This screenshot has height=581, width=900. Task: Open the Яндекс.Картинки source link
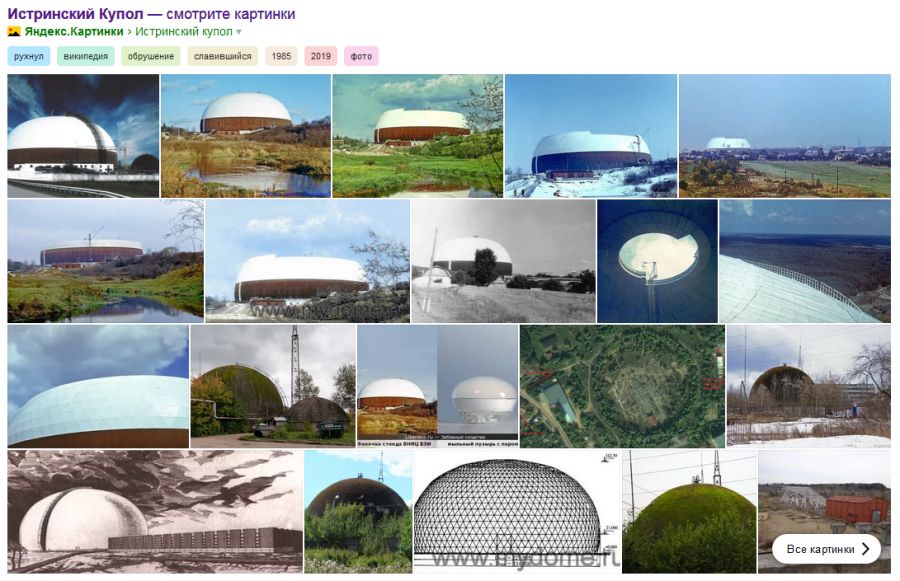[x=73, y=32]
